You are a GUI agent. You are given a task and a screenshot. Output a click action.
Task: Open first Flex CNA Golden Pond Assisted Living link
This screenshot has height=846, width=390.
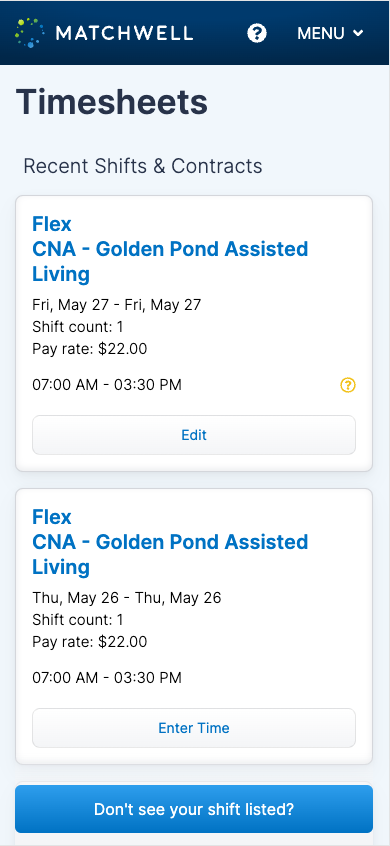point(170,249)
